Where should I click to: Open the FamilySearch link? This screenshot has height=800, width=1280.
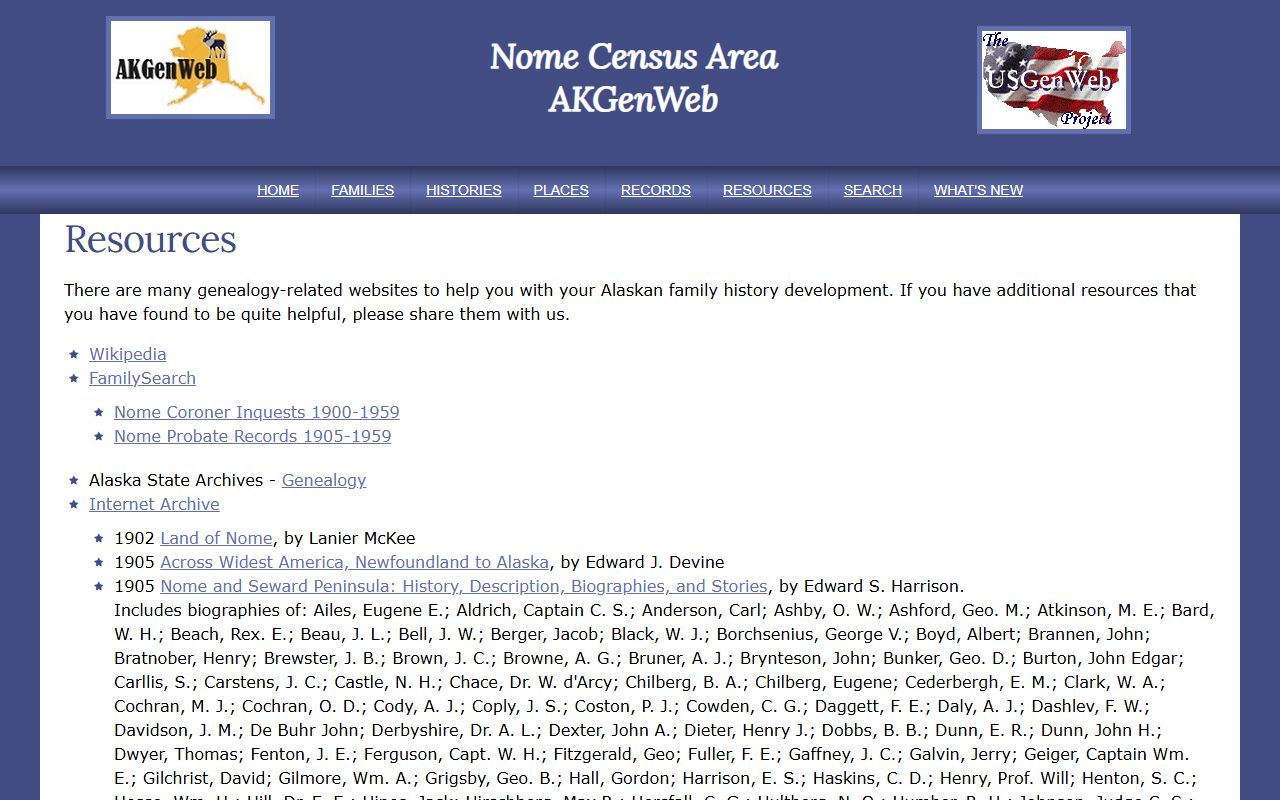point(142,378)
